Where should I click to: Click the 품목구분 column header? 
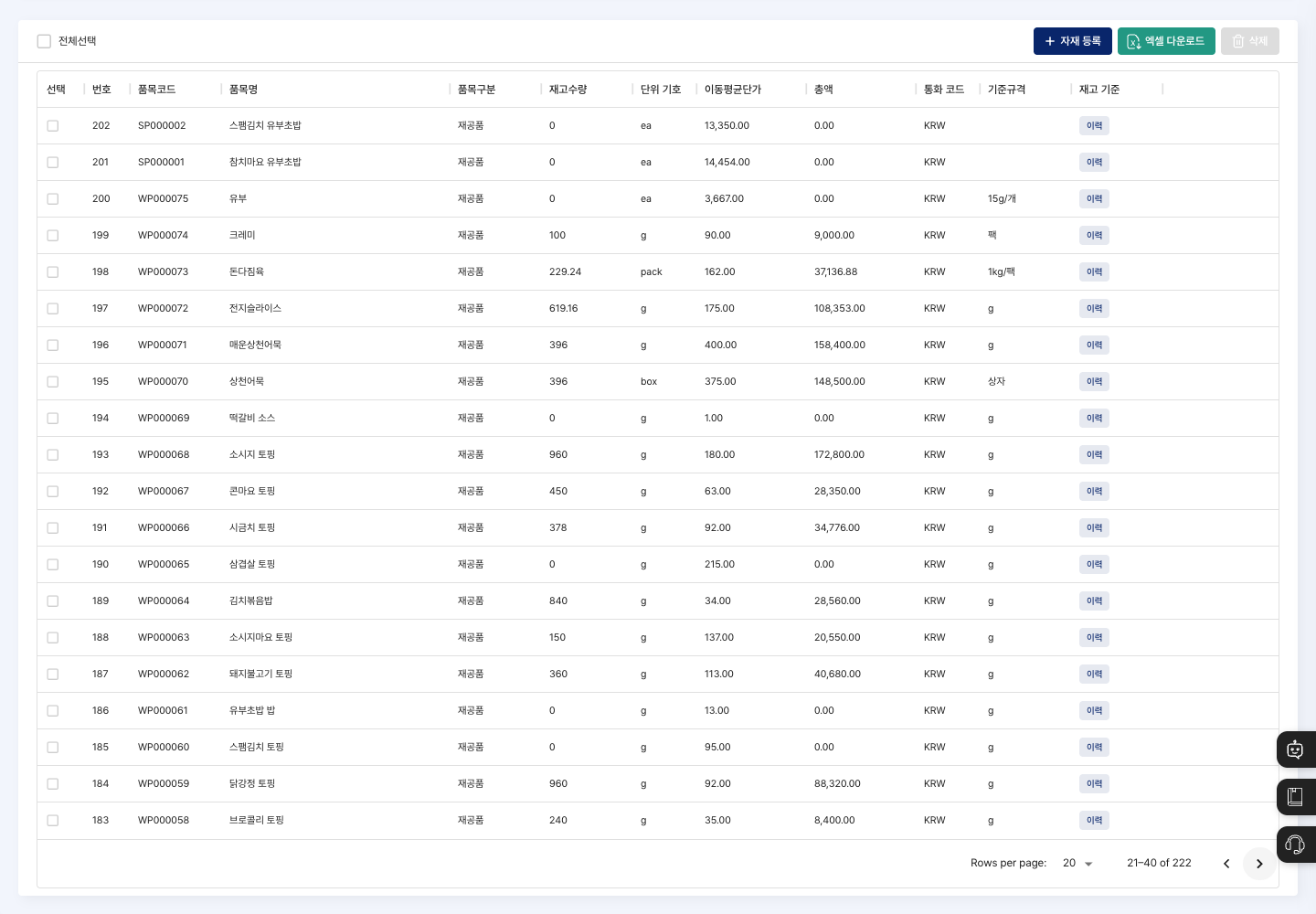(x=476, y=90)
